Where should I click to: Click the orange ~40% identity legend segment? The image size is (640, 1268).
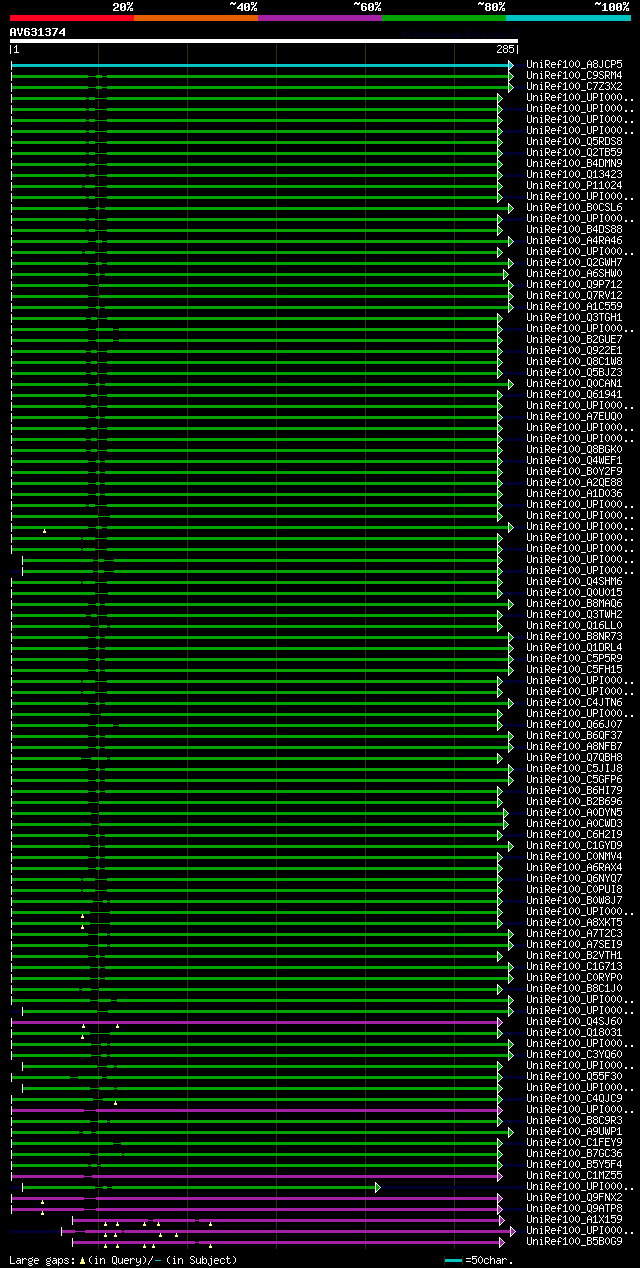point(196,18)
